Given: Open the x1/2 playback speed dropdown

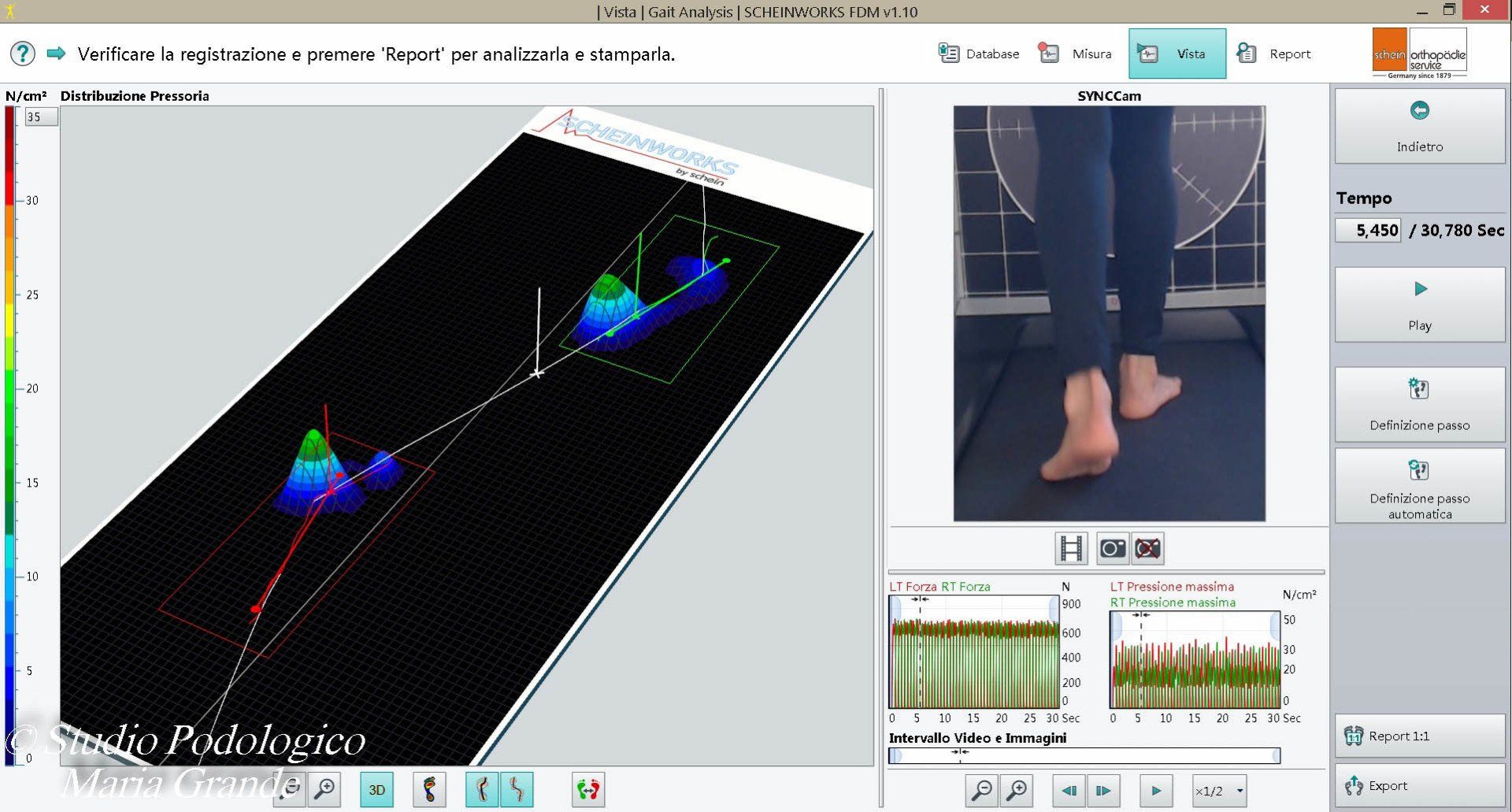Looking at the screenshot, I should pos(1219,791).
